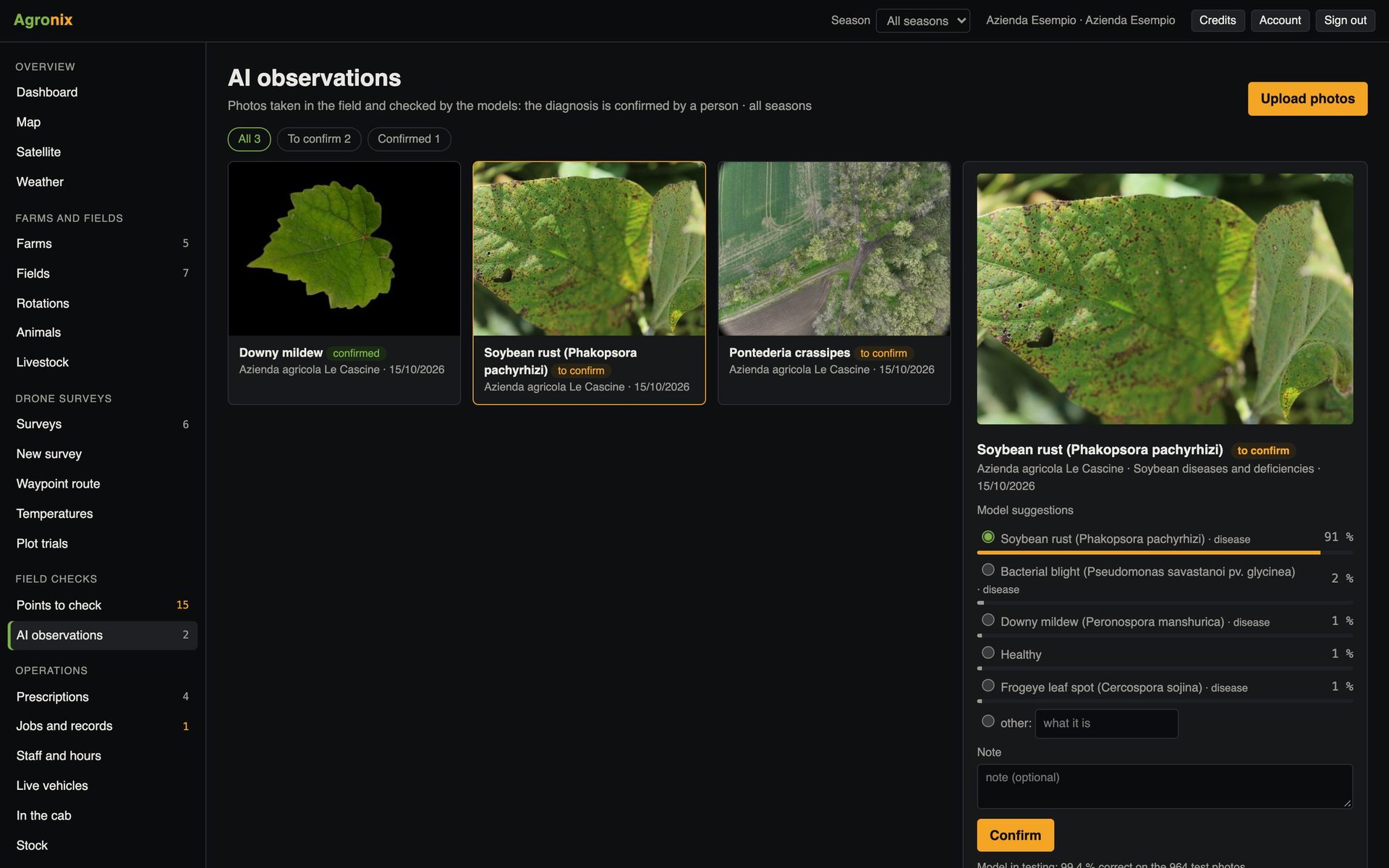Click the 'what it is' text field
The image size is (1389, 868).
click(1106, 723)
